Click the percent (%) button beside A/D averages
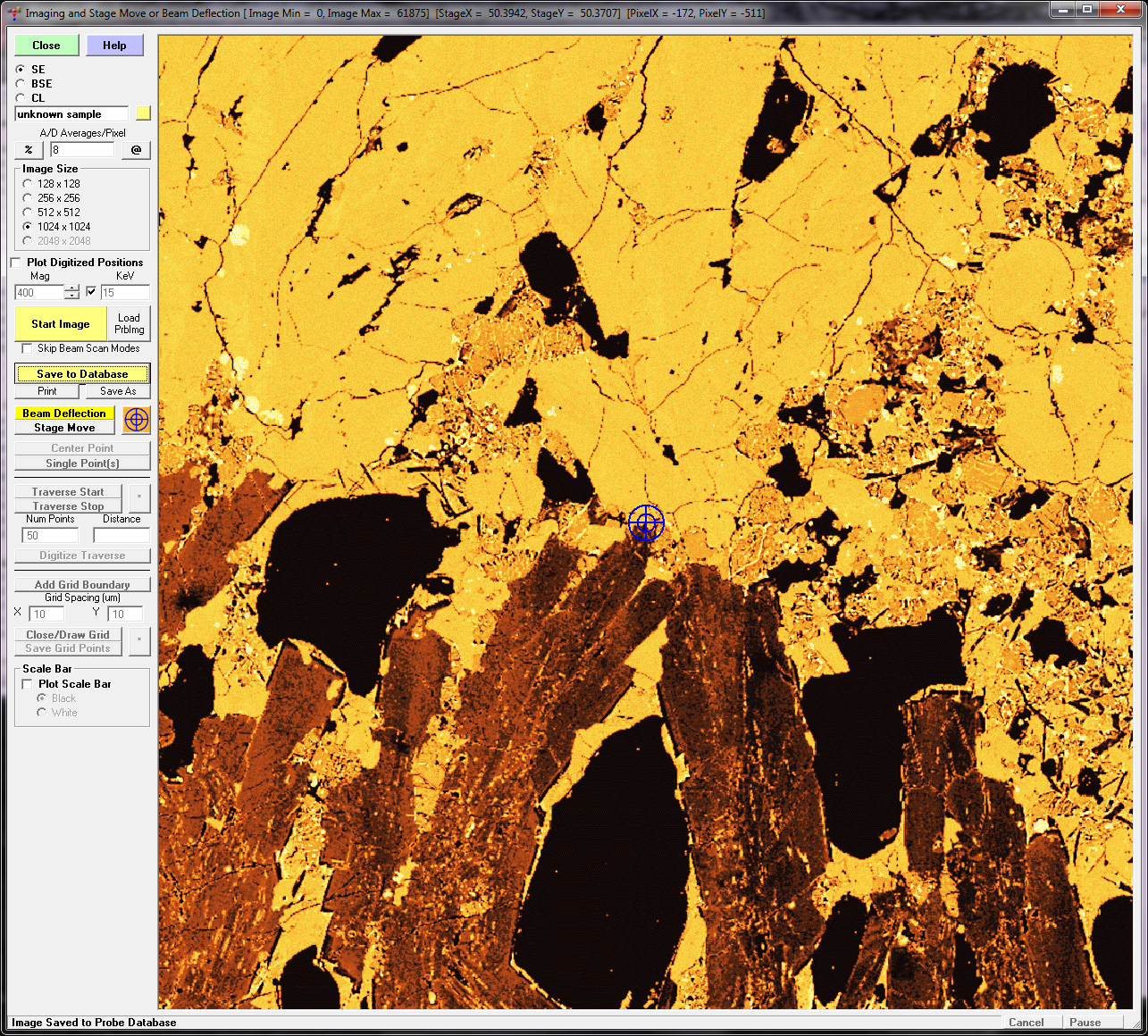Image resolution: width=1148 pixels, height=1036 pixels. click(x=29, y=150)
